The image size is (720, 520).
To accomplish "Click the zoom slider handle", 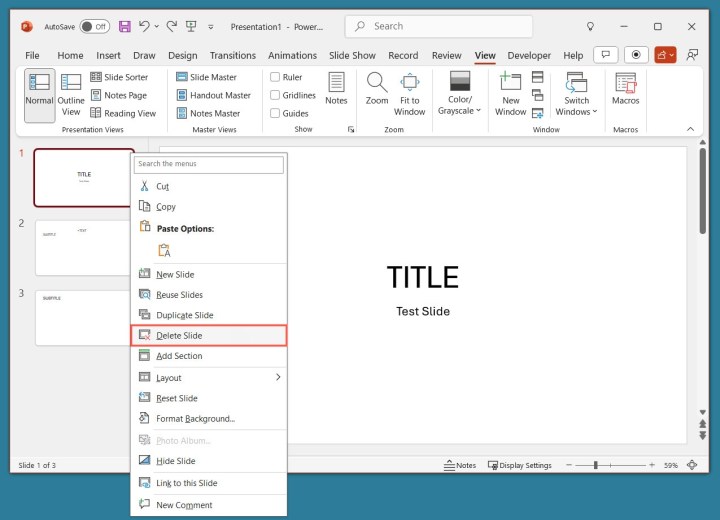I will [x=596, y=465].
